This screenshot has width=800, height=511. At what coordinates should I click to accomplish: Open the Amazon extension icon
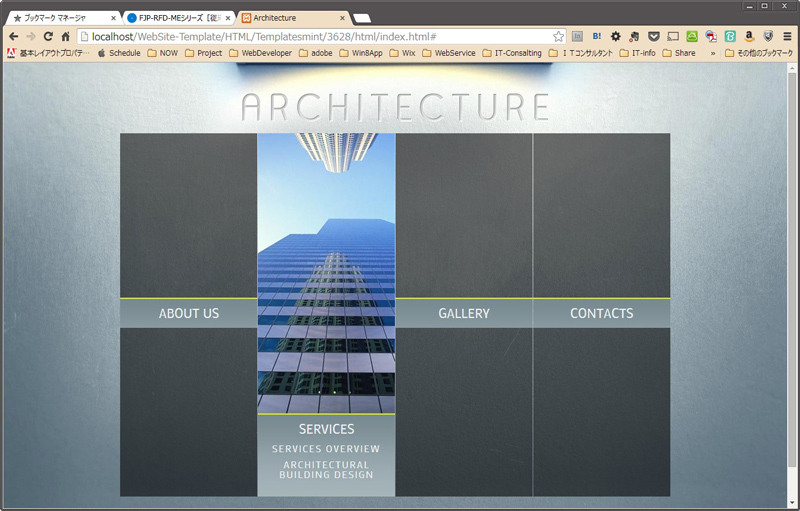coord(749,36)
